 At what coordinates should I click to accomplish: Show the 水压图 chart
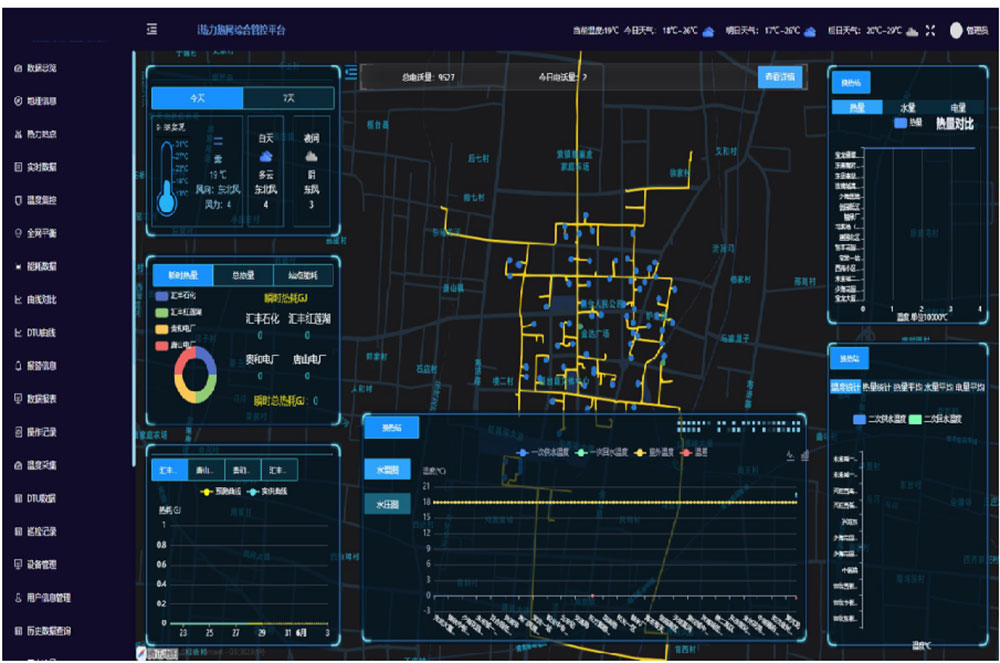387,505
